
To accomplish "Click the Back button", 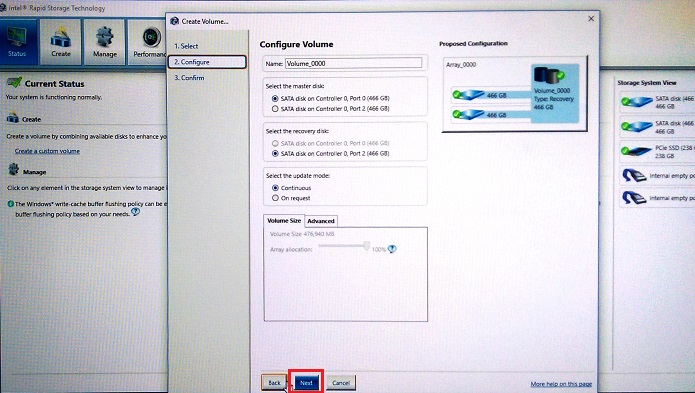I will tap(274, 382).
